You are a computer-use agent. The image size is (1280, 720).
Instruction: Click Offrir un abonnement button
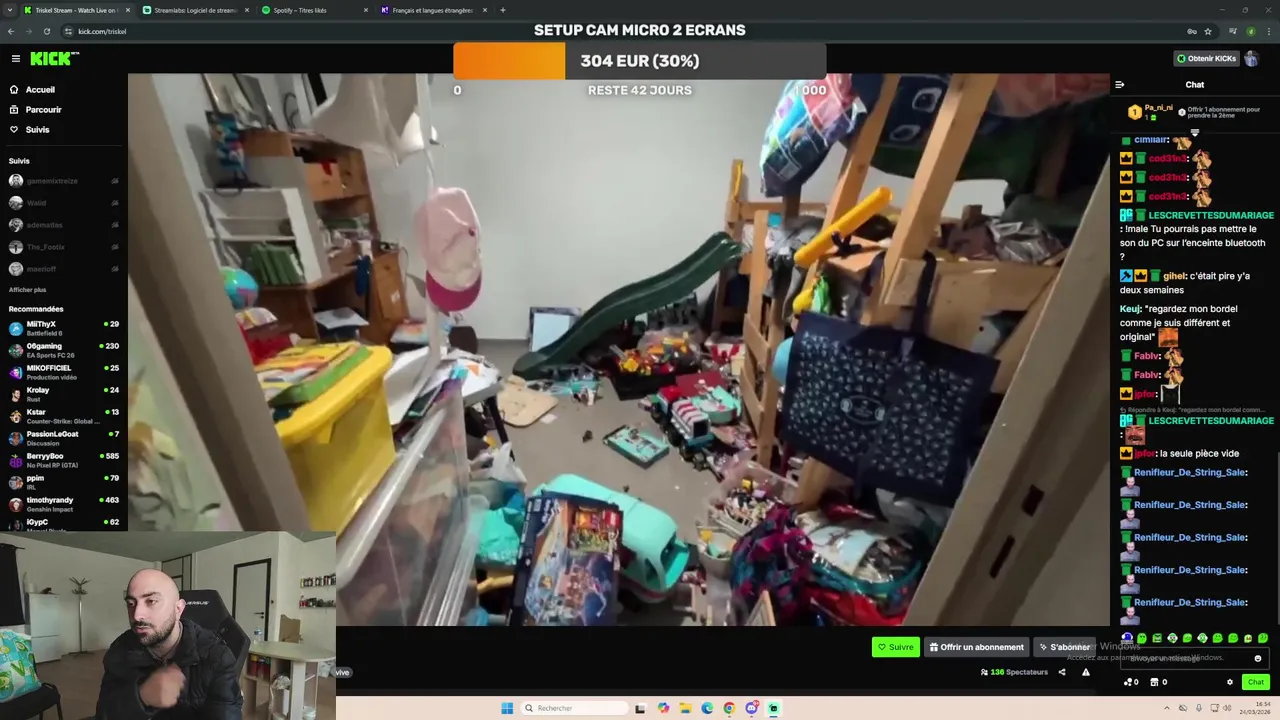pos(976,647)
